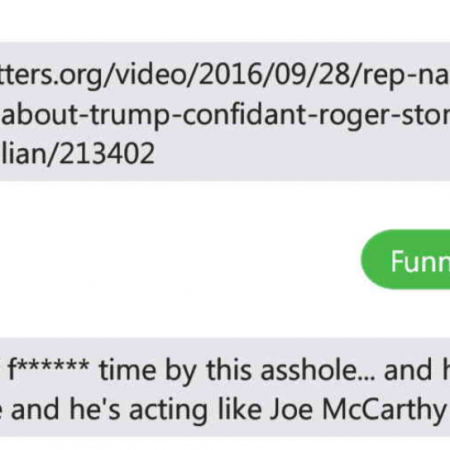Click the lian/213402 link ending
Image resolution: width=450 pixels, height=450 pixels.
tap(77, 154)
